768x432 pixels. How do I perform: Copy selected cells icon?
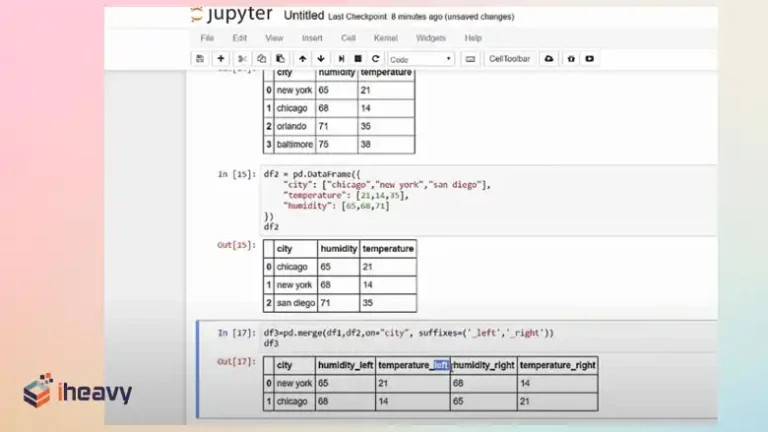[x=261, y=59]
